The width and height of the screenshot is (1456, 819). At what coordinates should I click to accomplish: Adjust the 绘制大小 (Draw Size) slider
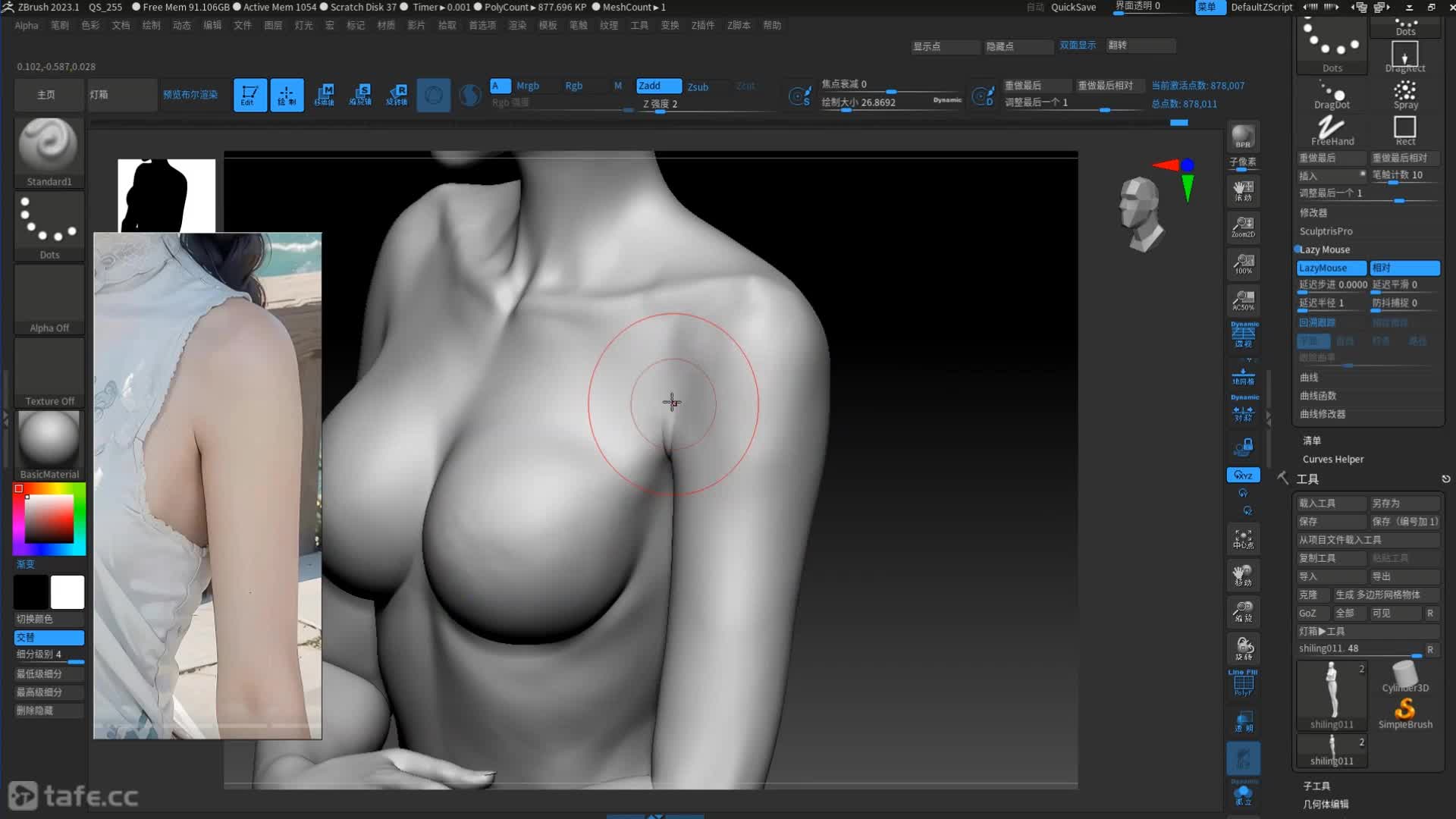891,102
